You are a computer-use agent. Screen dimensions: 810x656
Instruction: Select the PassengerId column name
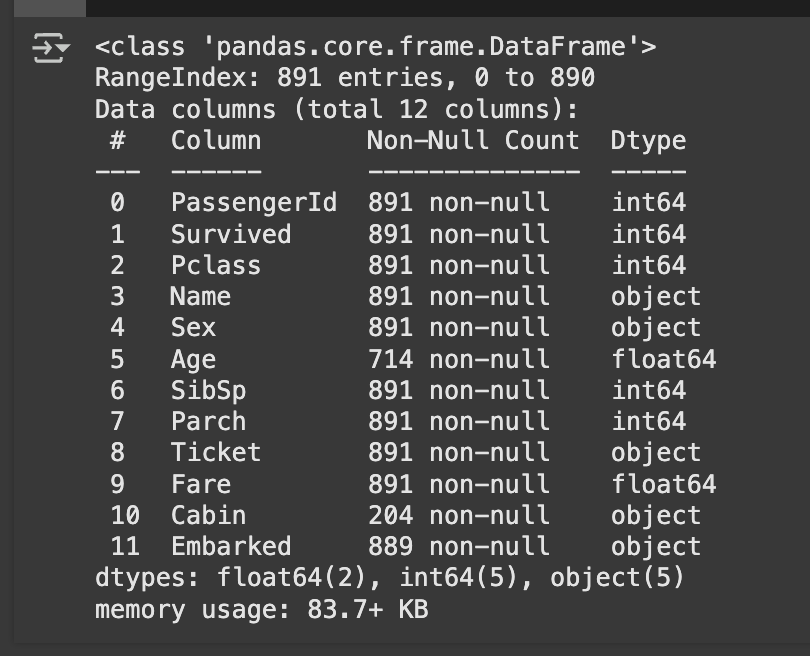coord(254,202)
